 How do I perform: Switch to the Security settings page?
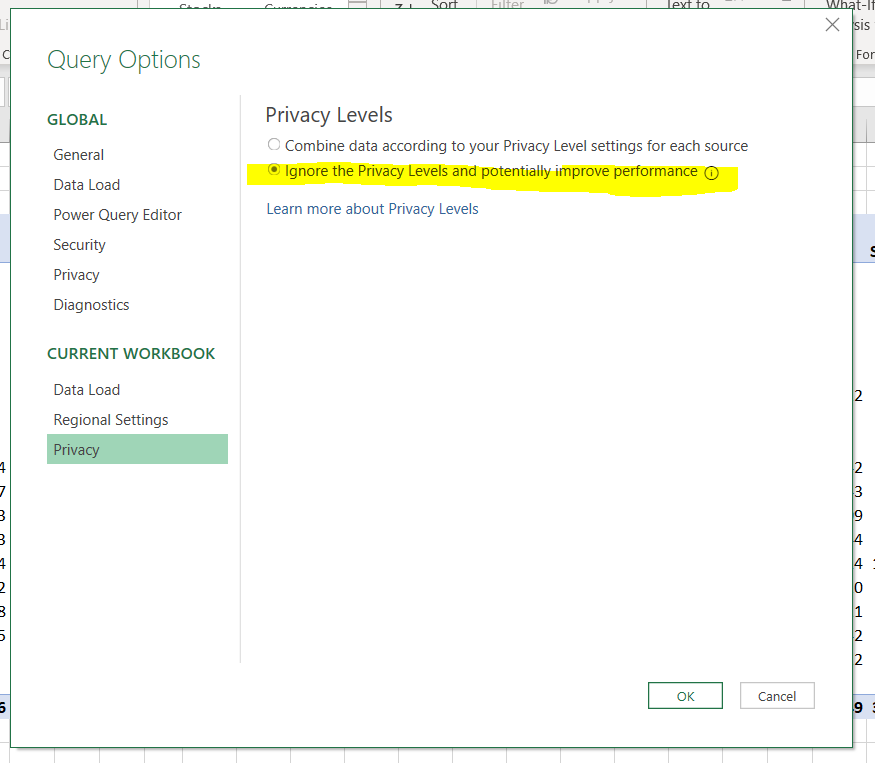pos(80,245)
